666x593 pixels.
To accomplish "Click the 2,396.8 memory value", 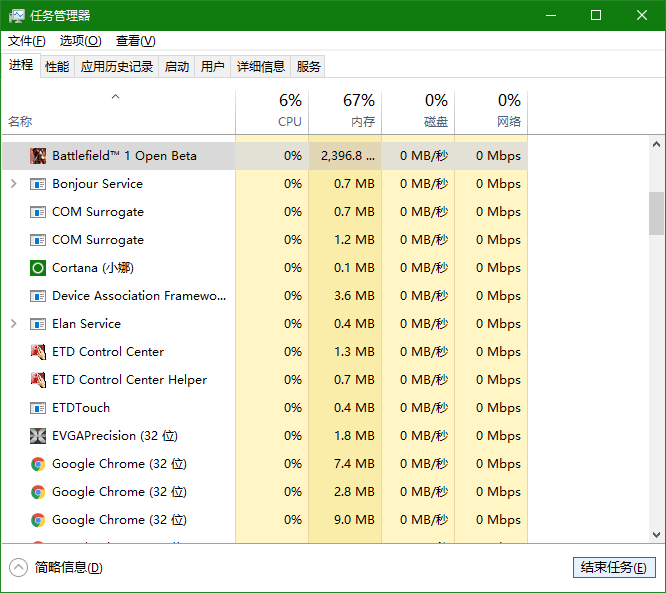I will pyautogui.click(x=348, y=156).
